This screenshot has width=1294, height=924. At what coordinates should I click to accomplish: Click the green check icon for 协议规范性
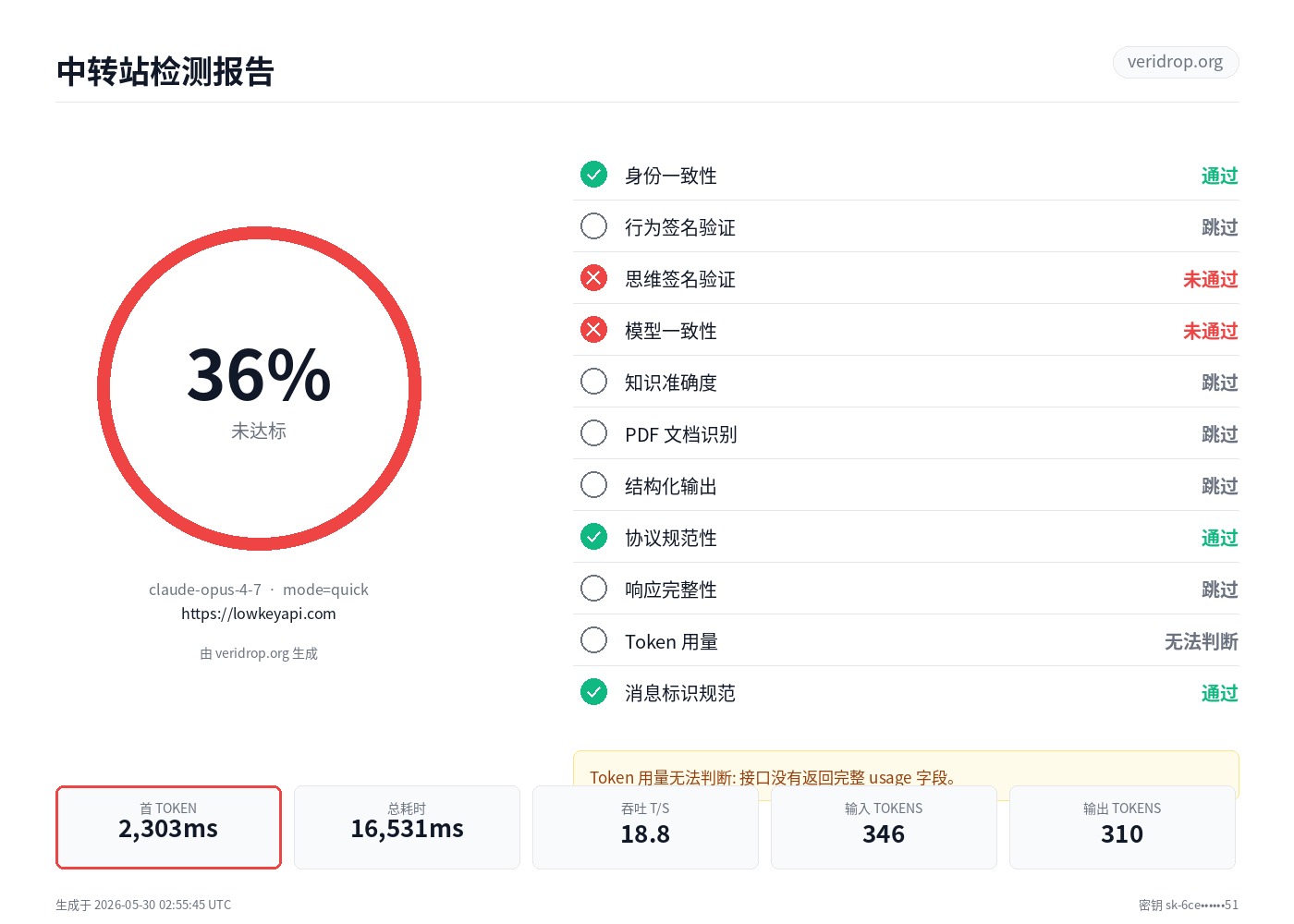coord(593,537)
